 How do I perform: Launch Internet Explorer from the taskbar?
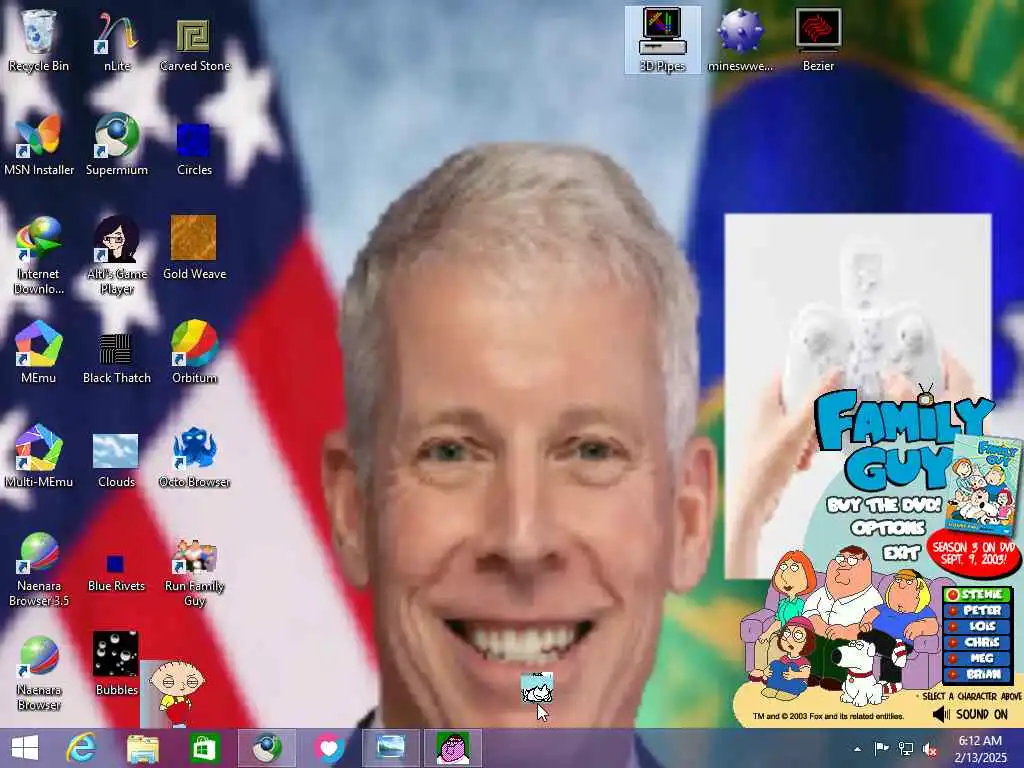[x=81, y=748]
